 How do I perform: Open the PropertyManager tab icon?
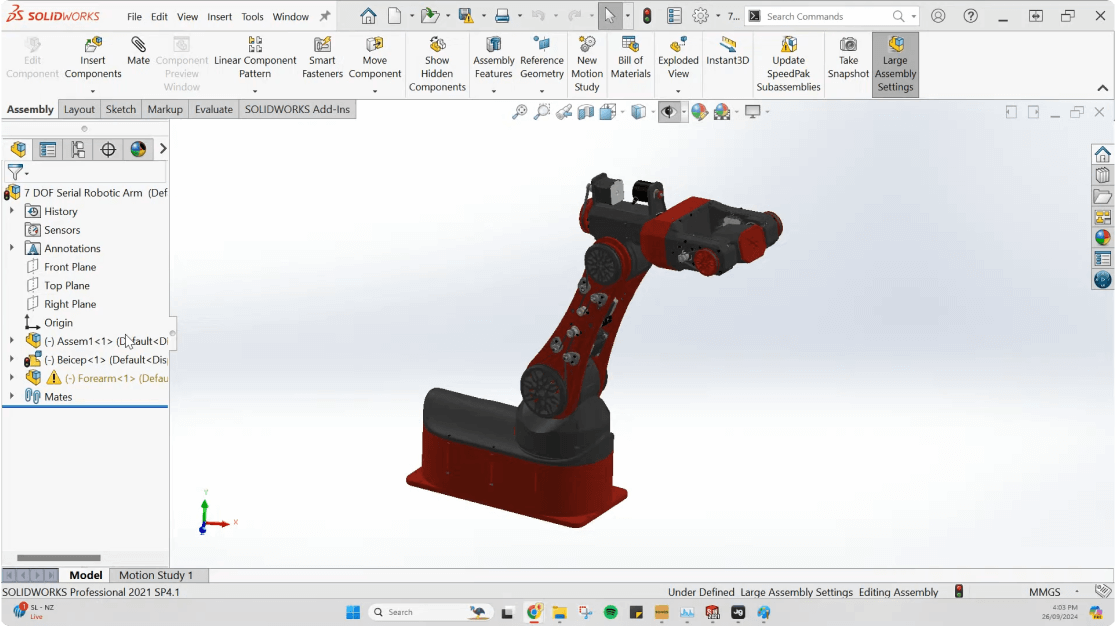pos(48,149)
